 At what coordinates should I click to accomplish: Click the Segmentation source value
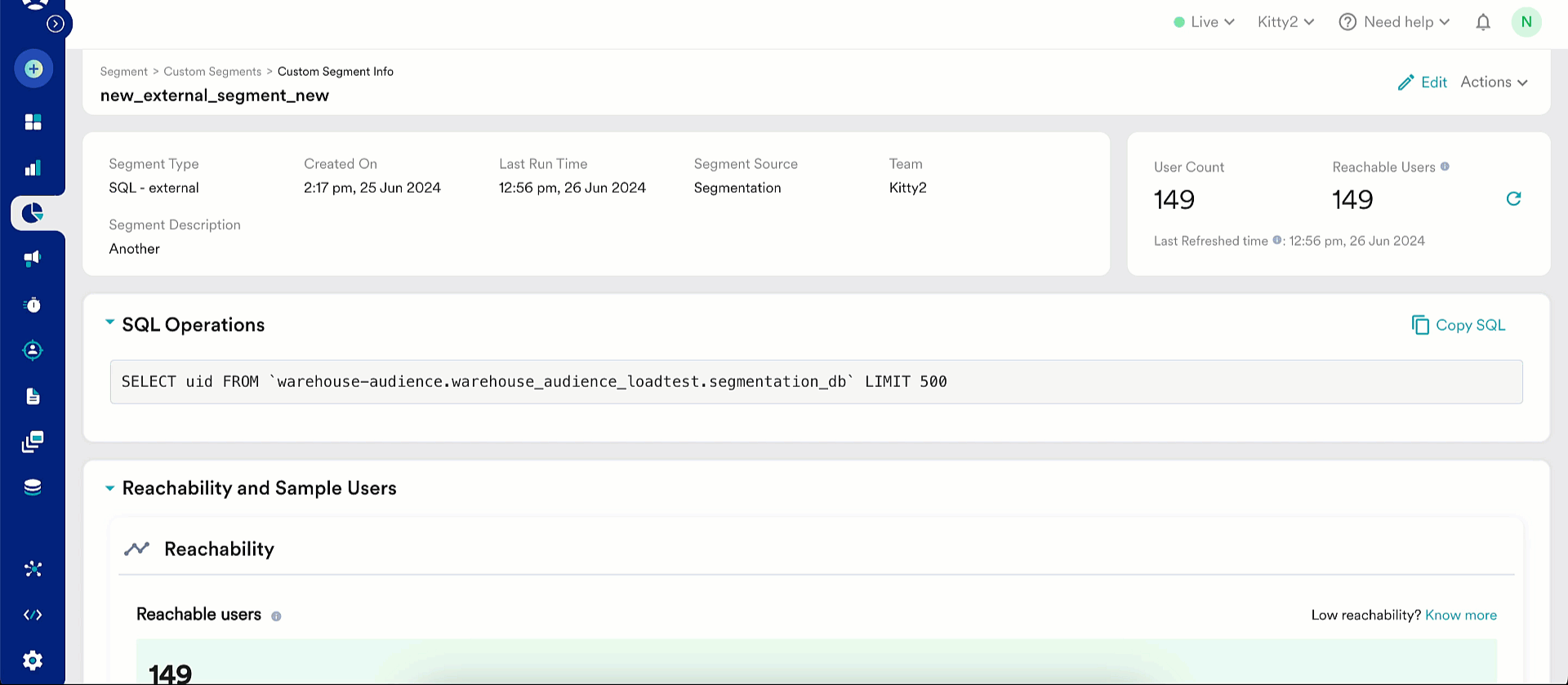tap(737, 188)
